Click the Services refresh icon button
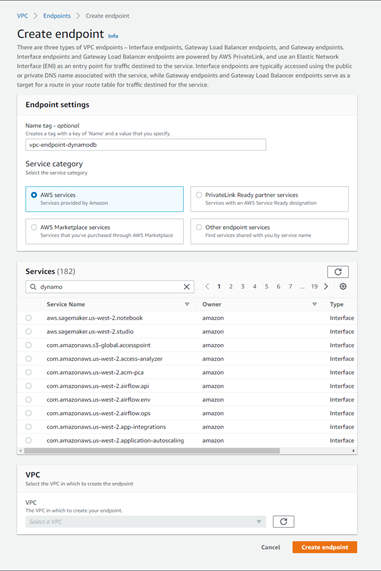This screenshot has width=381, height=571. point(338,272)
